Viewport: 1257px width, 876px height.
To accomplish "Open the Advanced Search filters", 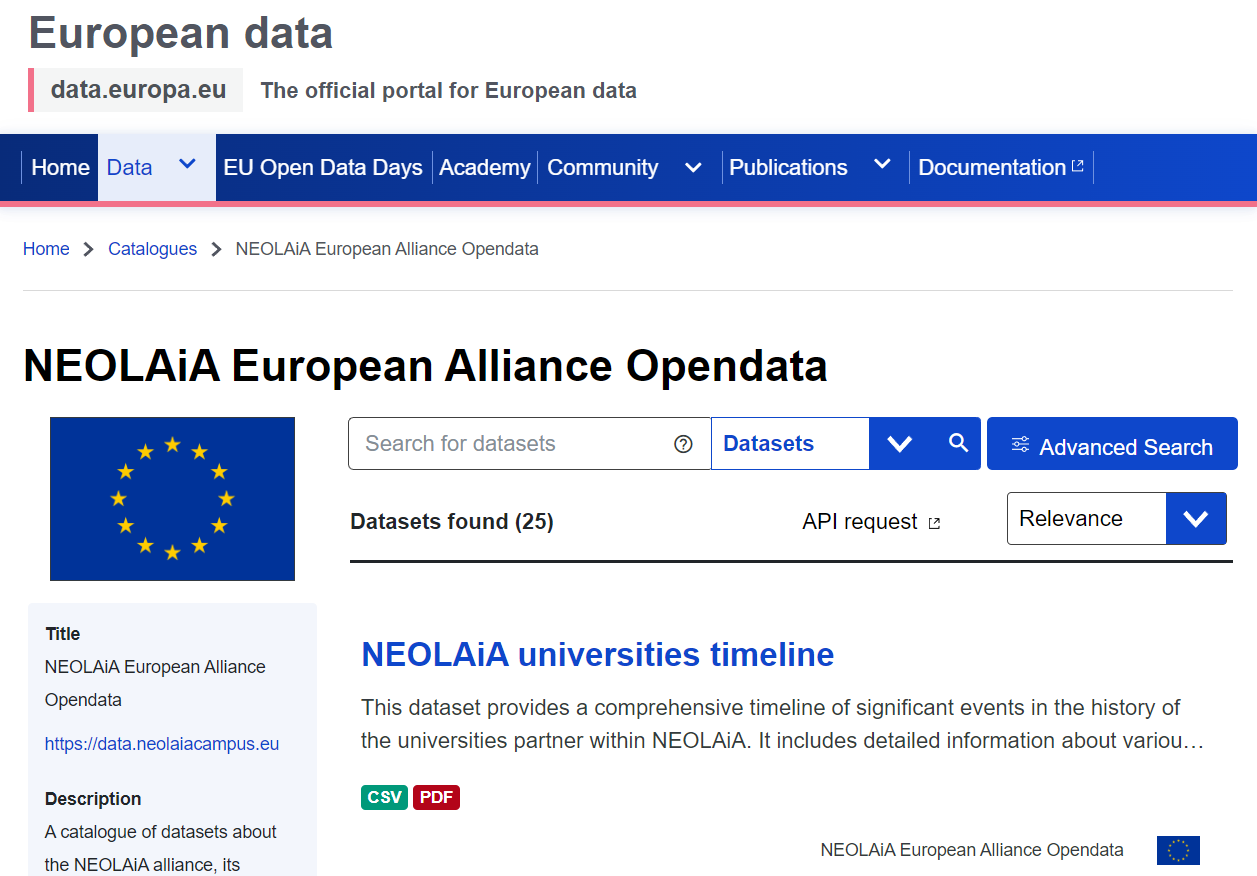I will point(1112,445).
